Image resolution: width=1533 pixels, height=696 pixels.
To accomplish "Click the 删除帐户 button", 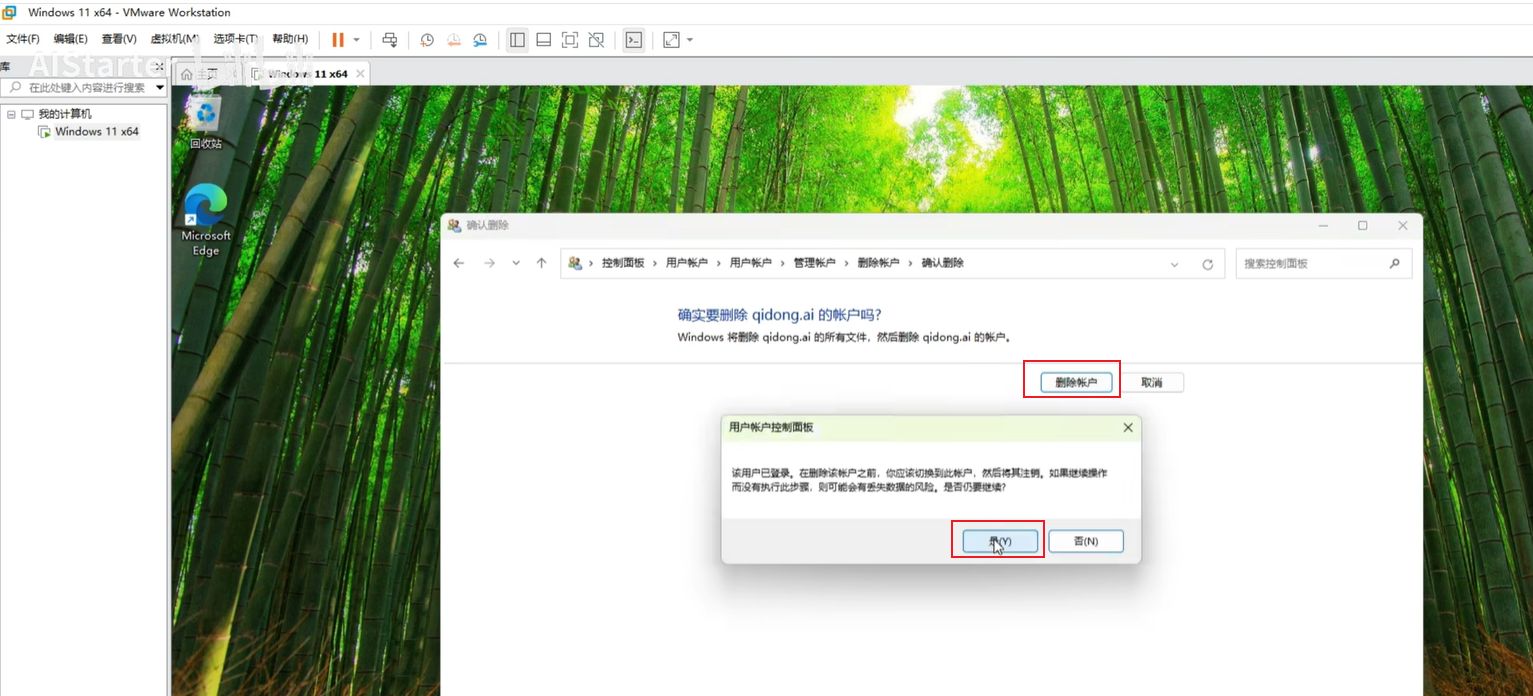I will pos(1075,382).
